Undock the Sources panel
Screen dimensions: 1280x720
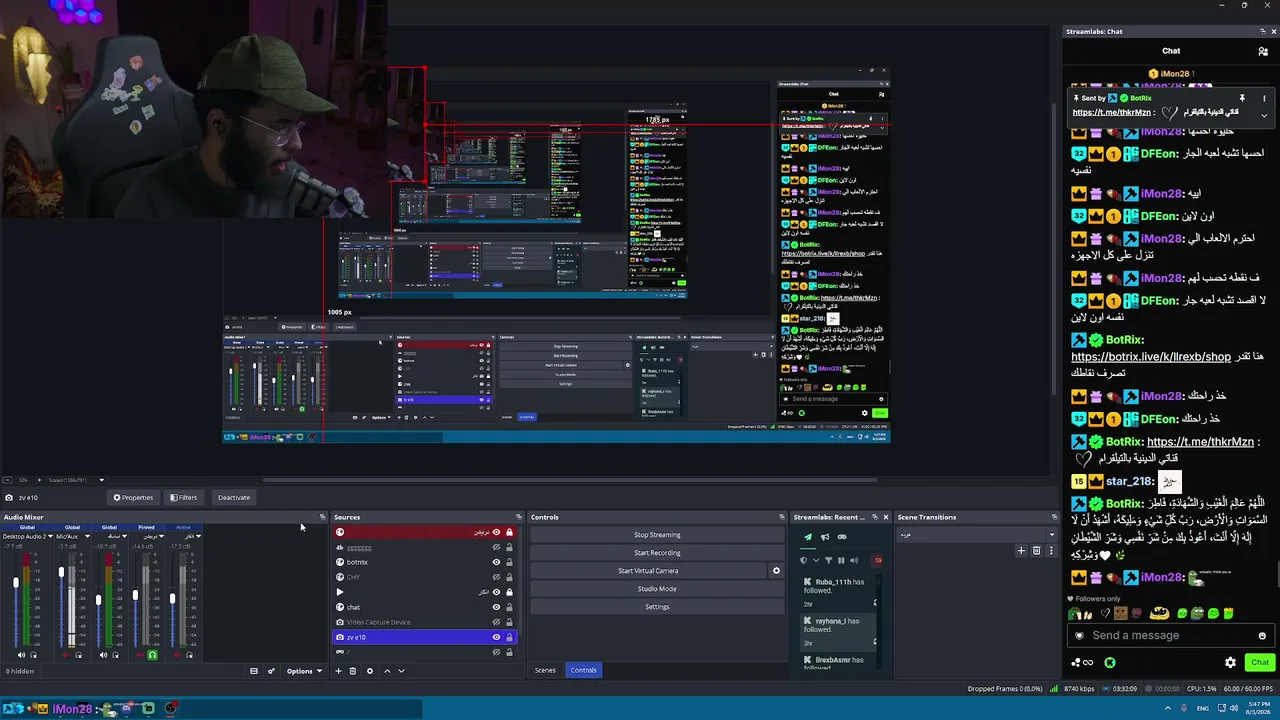click(x=518, y=517)
